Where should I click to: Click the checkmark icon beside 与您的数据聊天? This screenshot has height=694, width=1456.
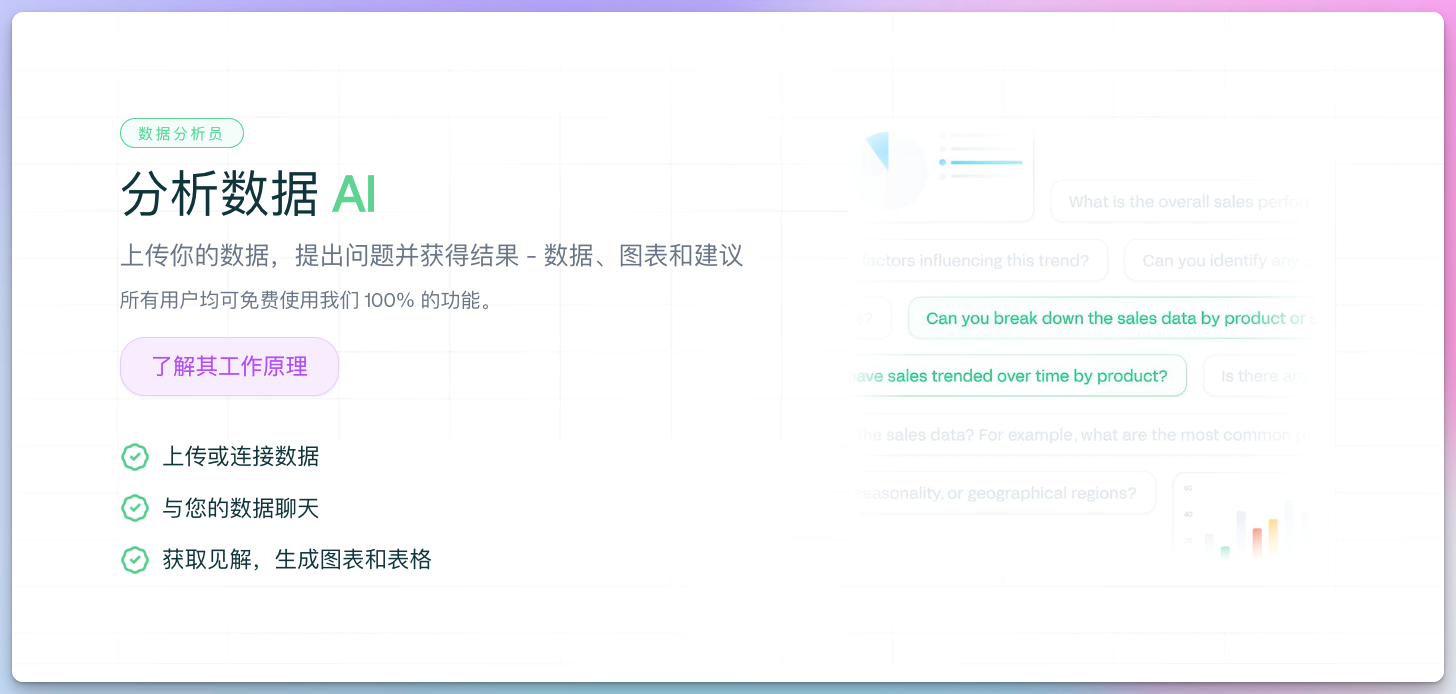(135, 508)
